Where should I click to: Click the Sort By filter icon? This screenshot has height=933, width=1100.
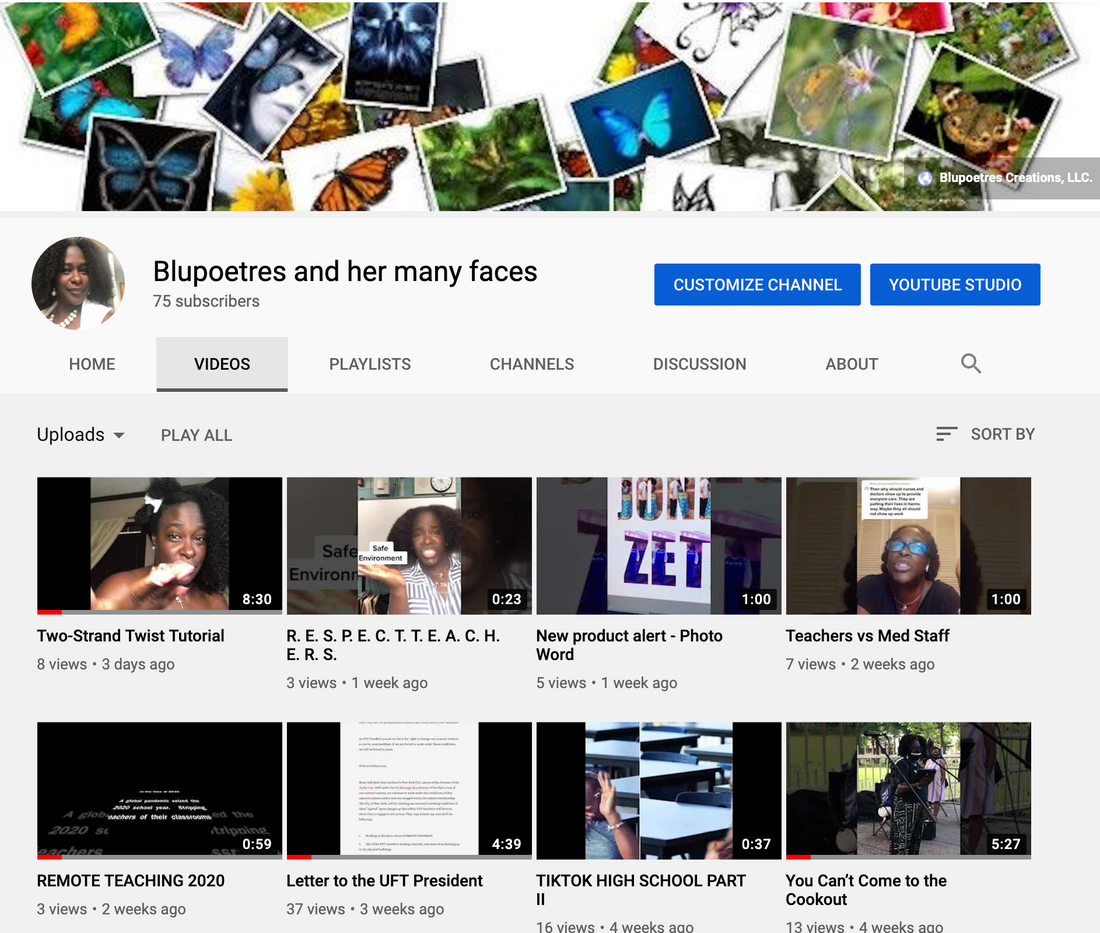coord(946,434)
